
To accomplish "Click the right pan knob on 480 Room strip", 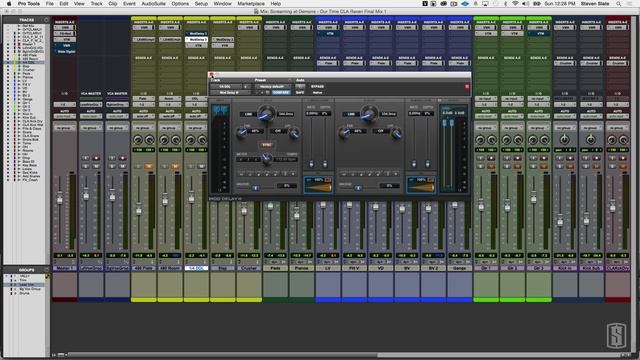I will tap(176, 140).
